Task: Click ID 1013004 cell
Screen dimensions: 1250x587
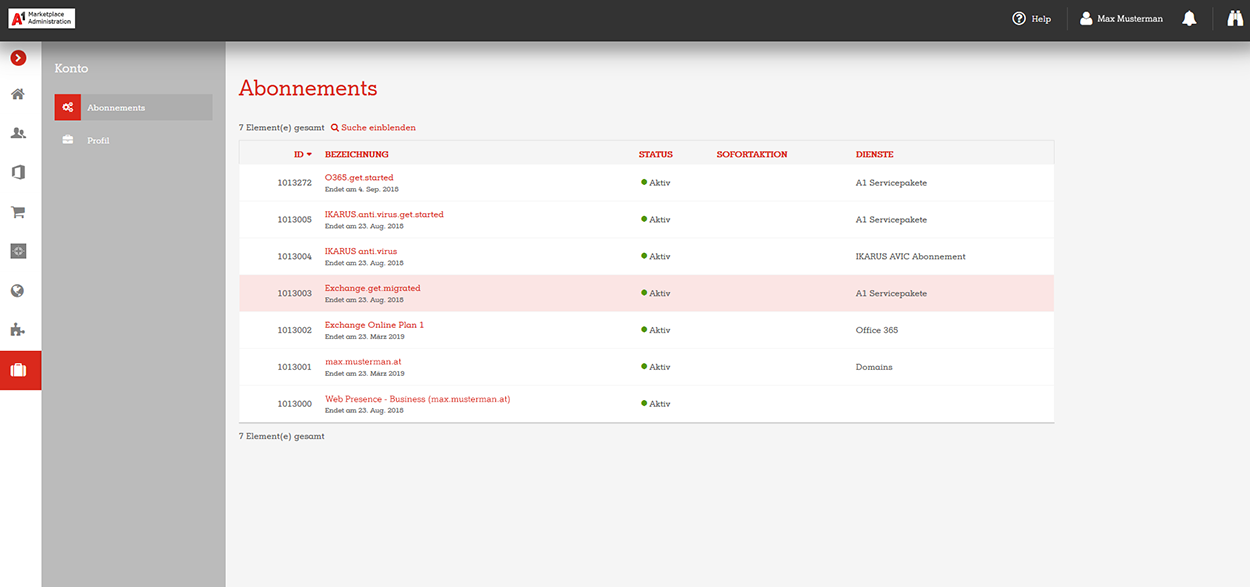Action: pos(295,257)
